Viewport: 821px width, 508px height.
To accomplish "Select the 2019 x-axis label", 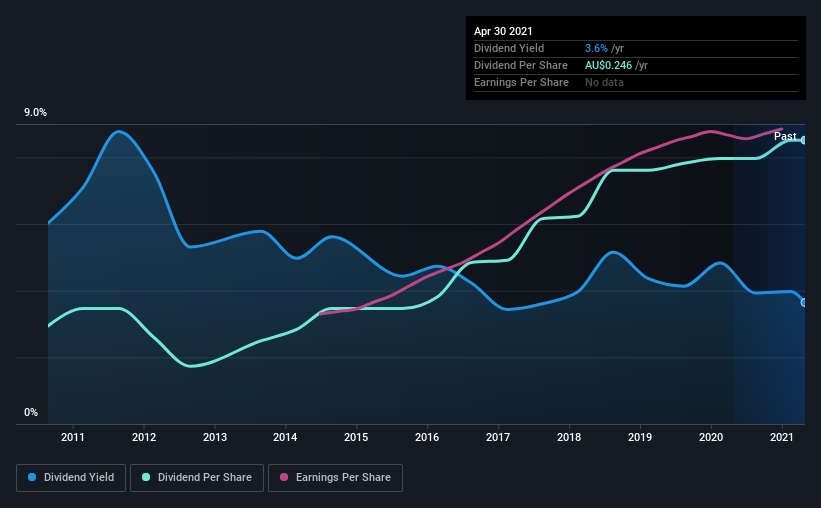I will point(640,437).
